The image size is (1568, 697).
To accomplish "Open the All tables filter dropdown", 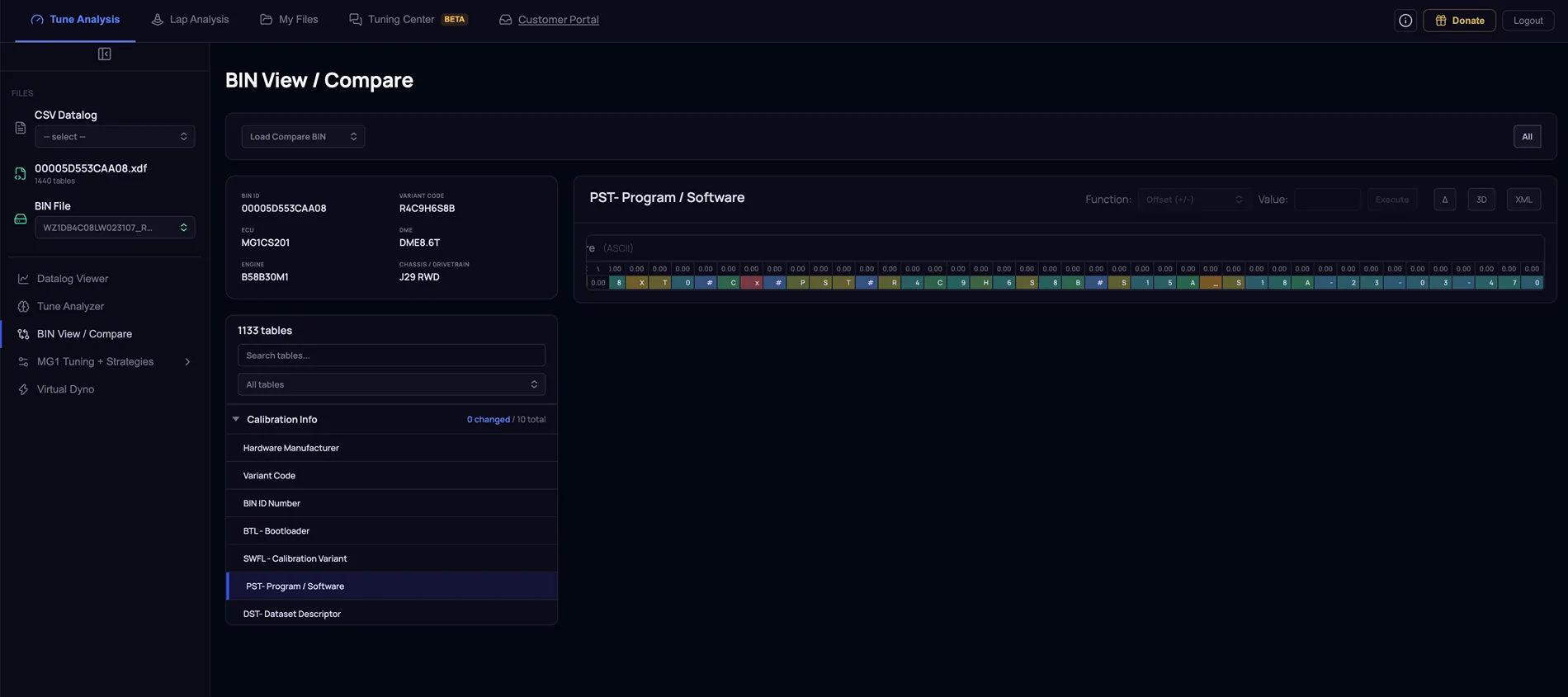I will tap(391, 384).
